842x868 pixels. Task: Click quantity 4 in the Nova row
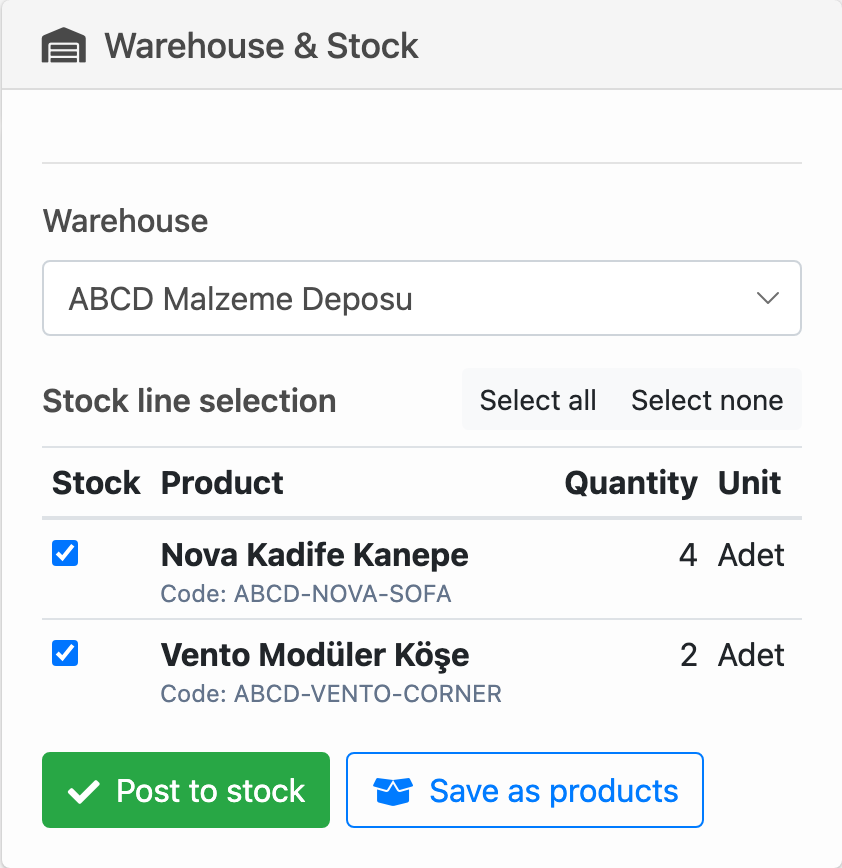click(688, 555)
